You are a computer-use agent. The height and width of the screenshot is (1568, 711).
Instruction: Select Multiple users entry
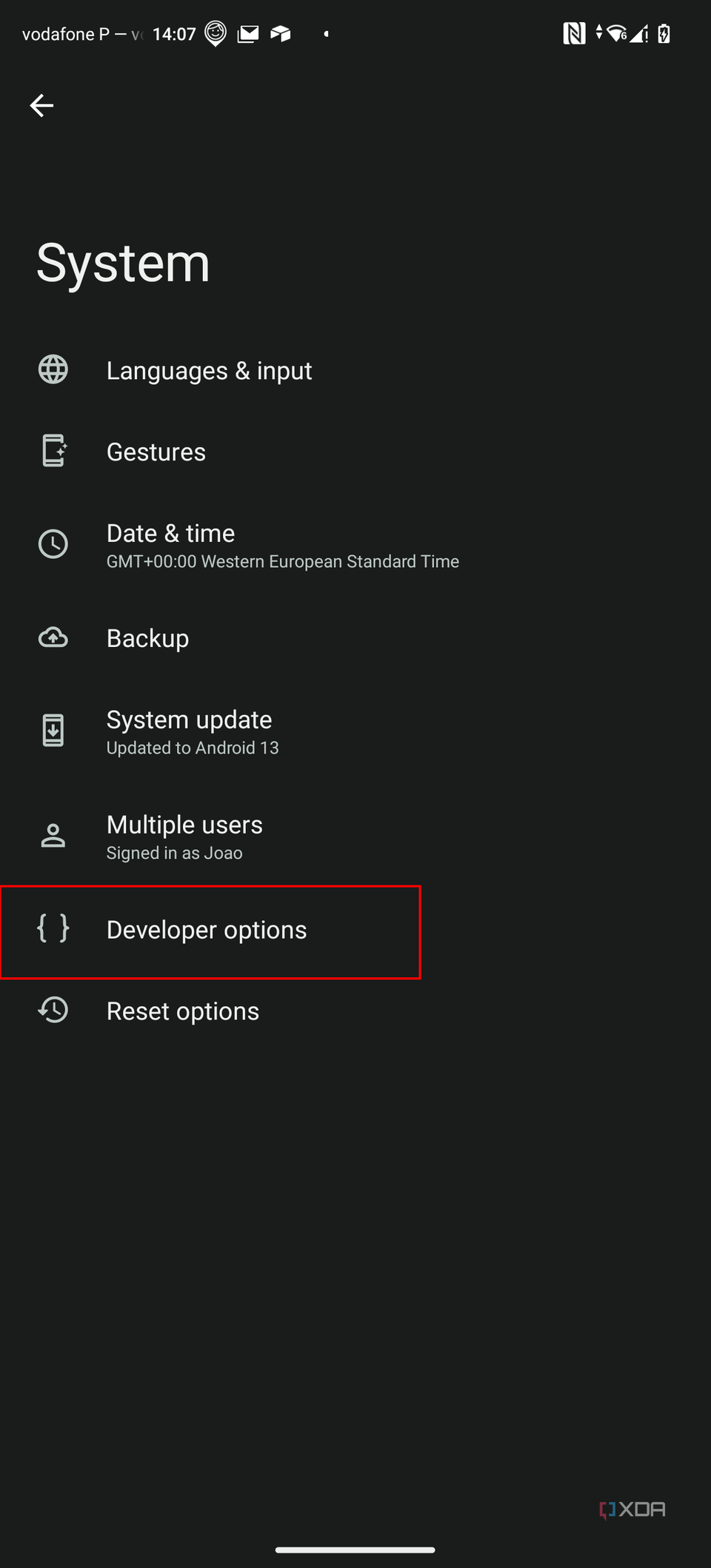[185, 825]
